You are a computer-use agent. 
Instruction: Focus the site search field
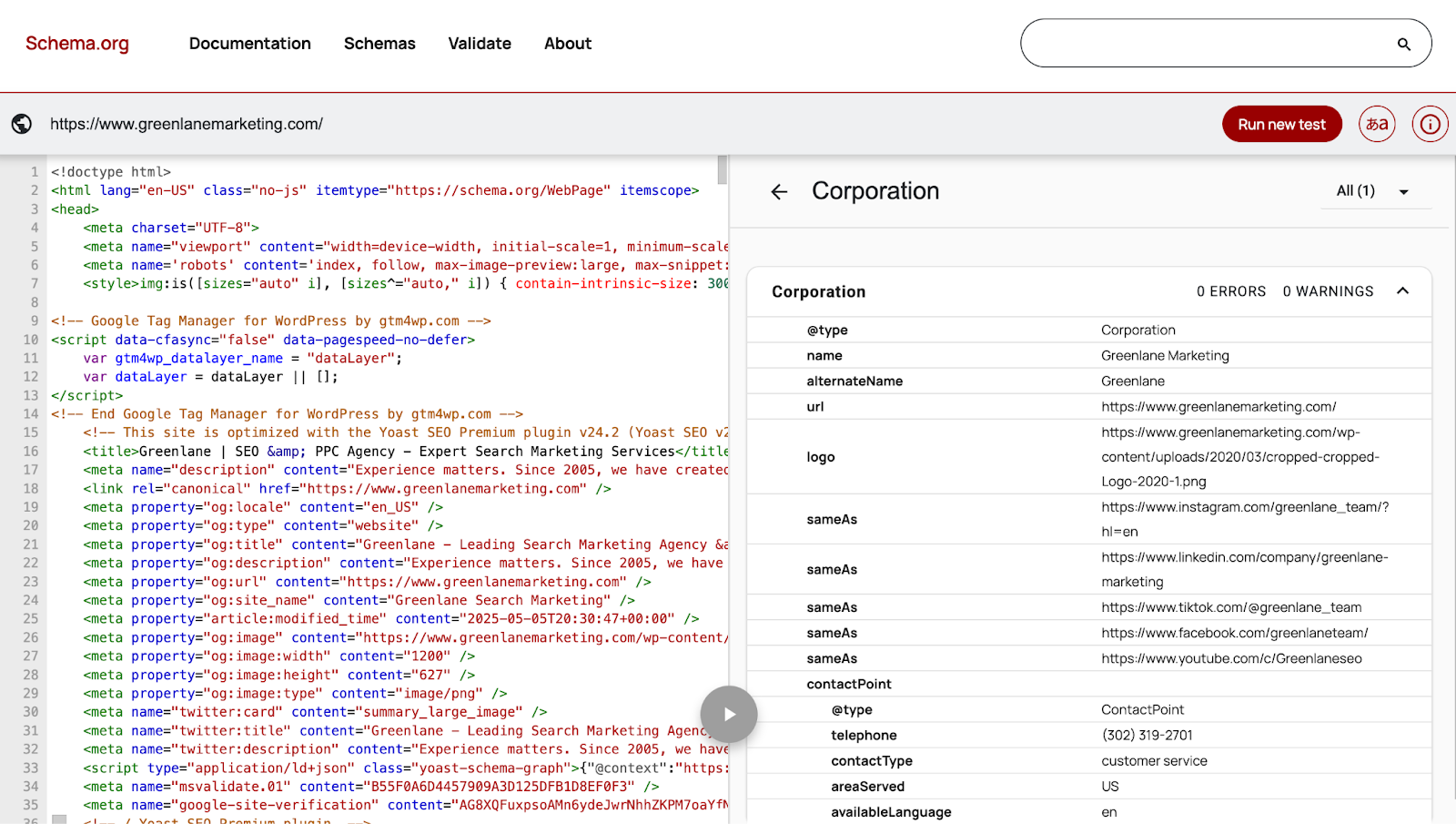tap(1226, 43)
